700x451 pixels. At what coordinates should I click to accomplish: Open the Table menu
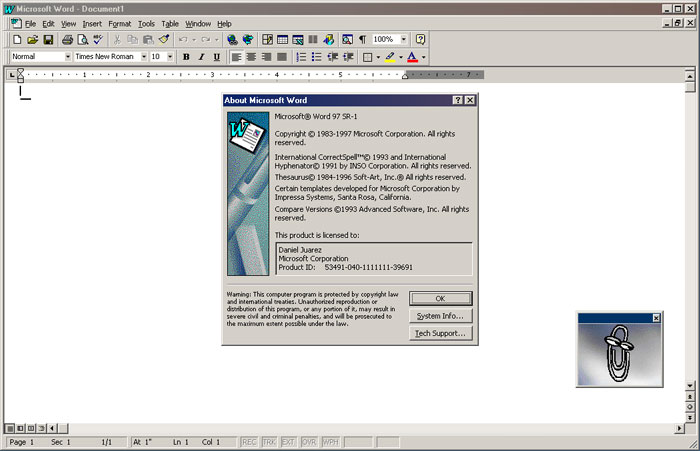[170, 24]
